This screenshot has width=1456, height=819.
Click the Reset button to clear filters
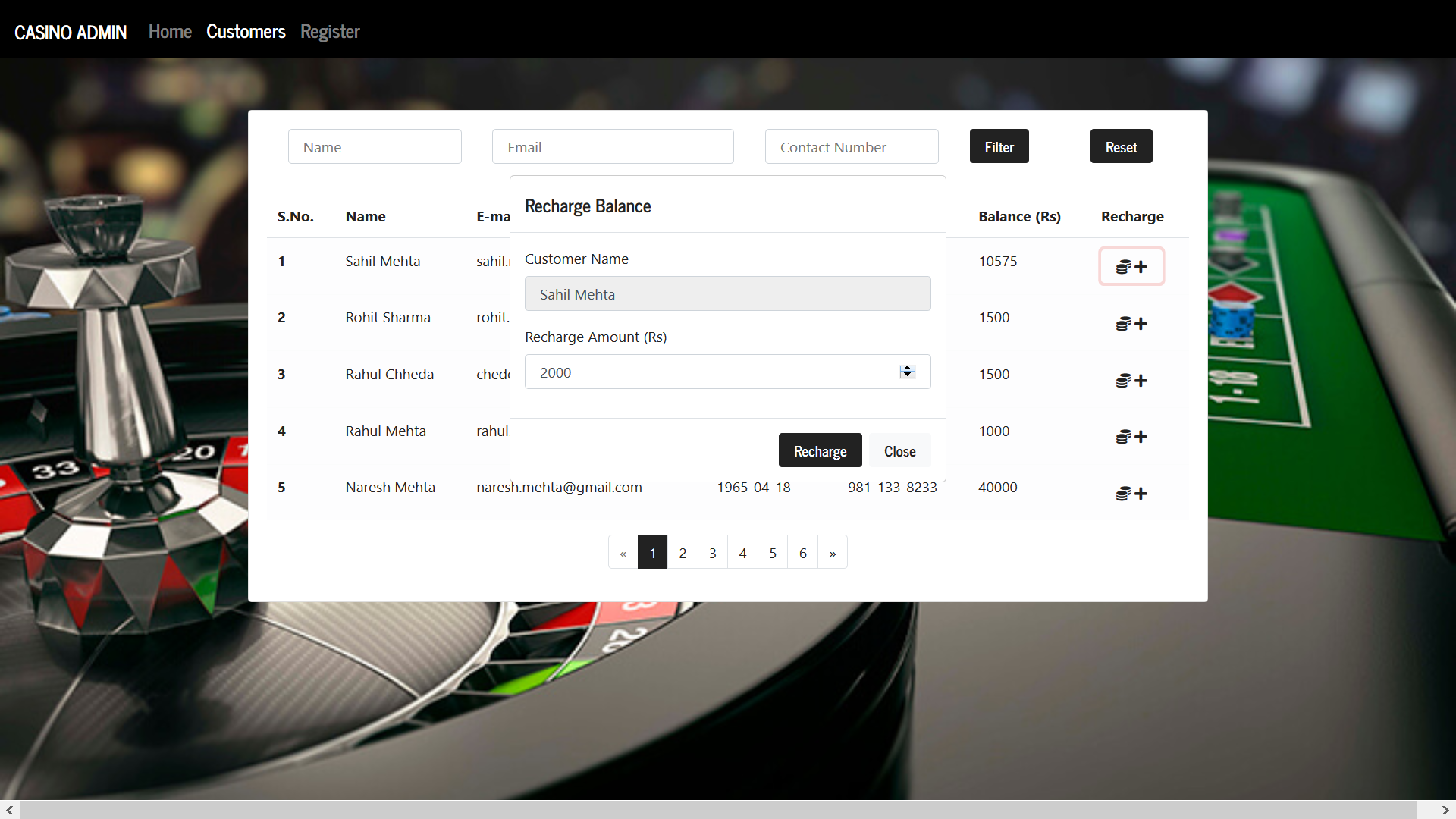coord(1120,147)
